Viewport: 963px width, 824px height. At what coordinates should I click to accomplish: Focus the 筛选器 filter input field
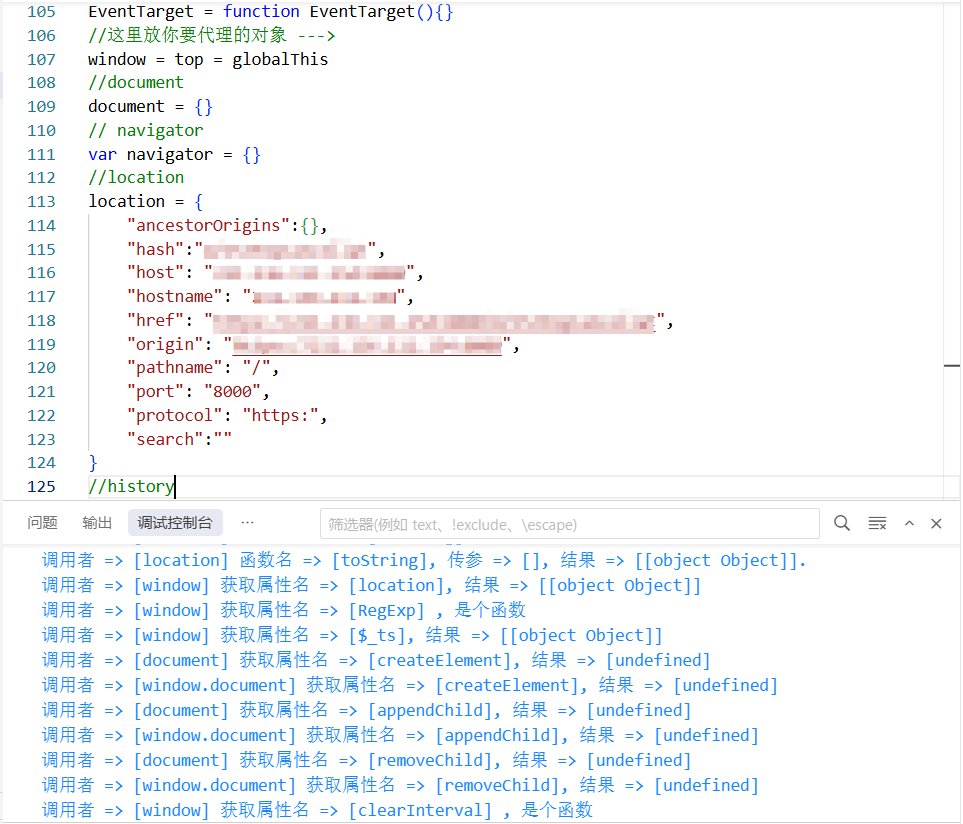point(568,524)
